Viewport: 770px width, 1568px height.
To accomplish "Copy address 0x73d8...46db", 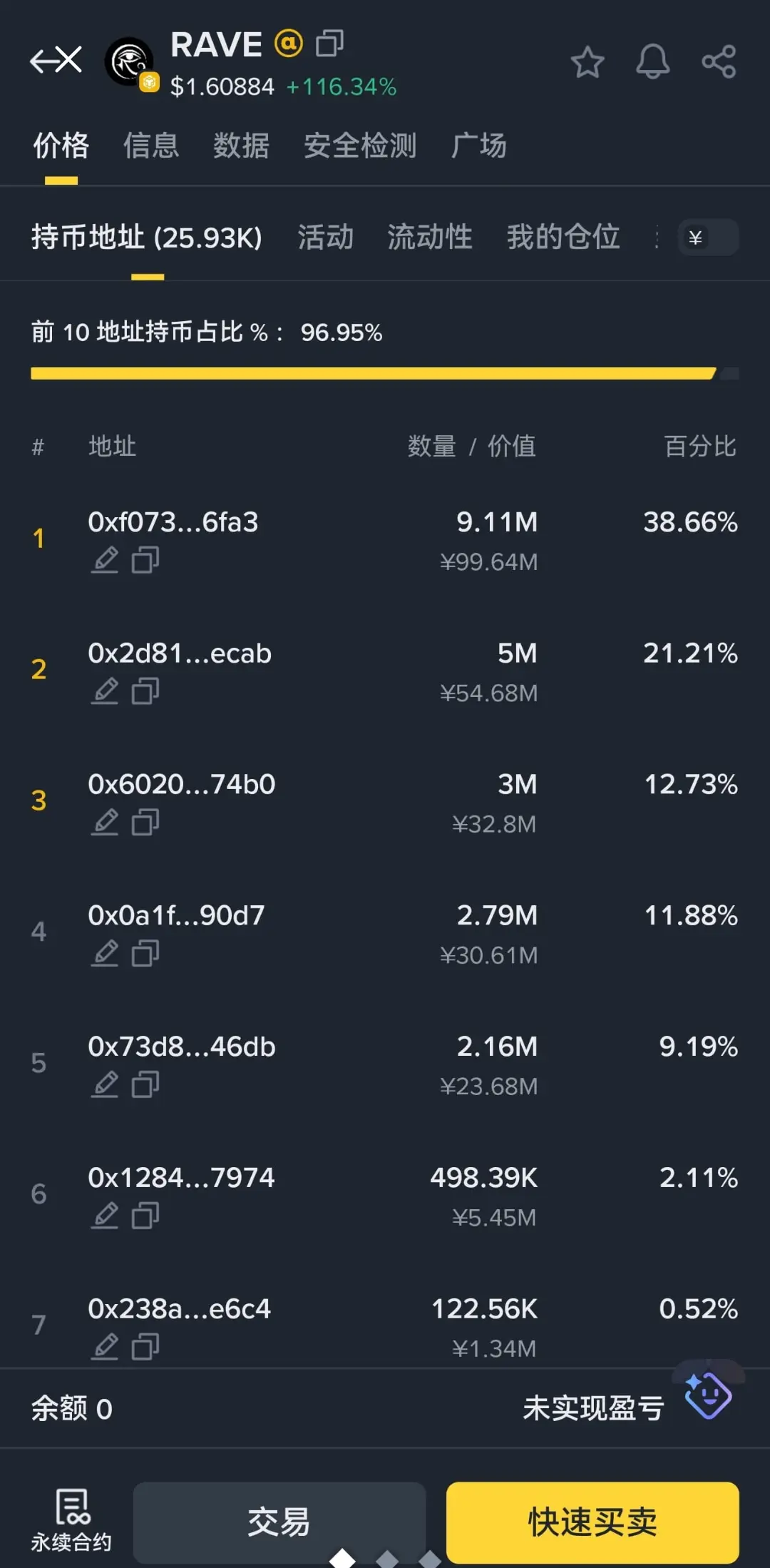I will pos(145,1084).
